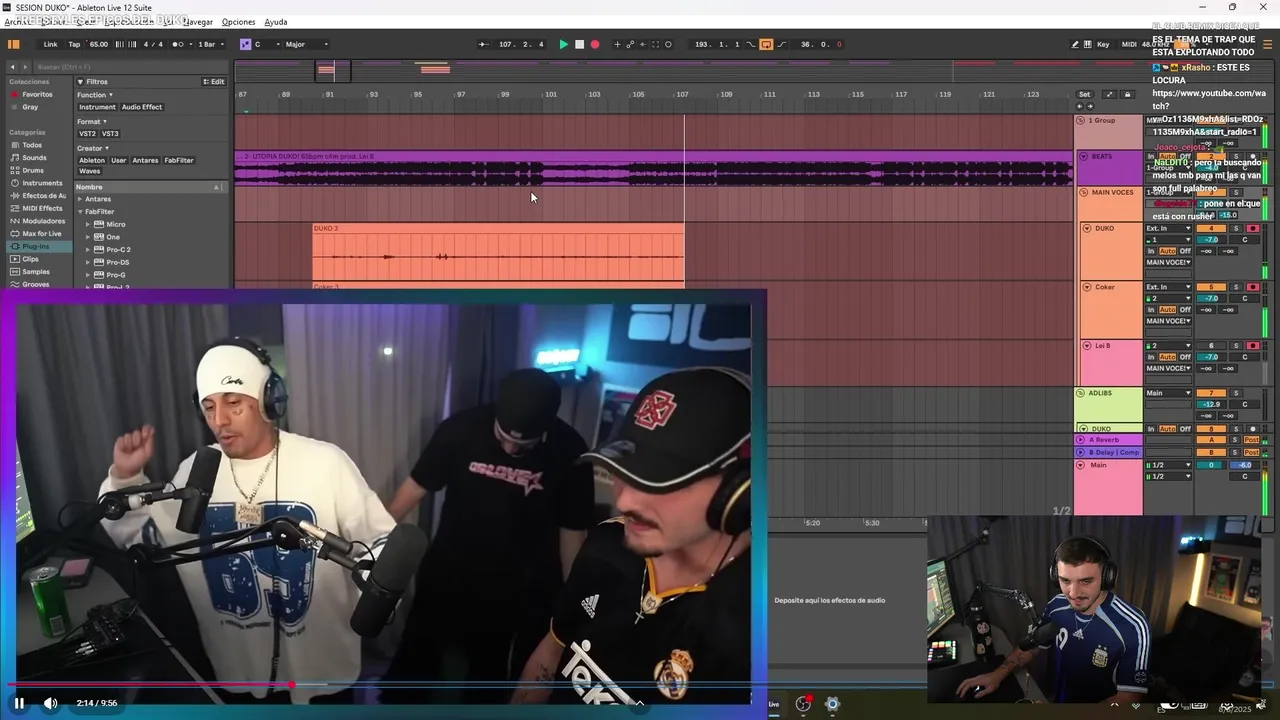The height and width of the screenshot is (720, 1280).
Task: Open the scale mode icon next to C
Action: click(x=245, y=44)
